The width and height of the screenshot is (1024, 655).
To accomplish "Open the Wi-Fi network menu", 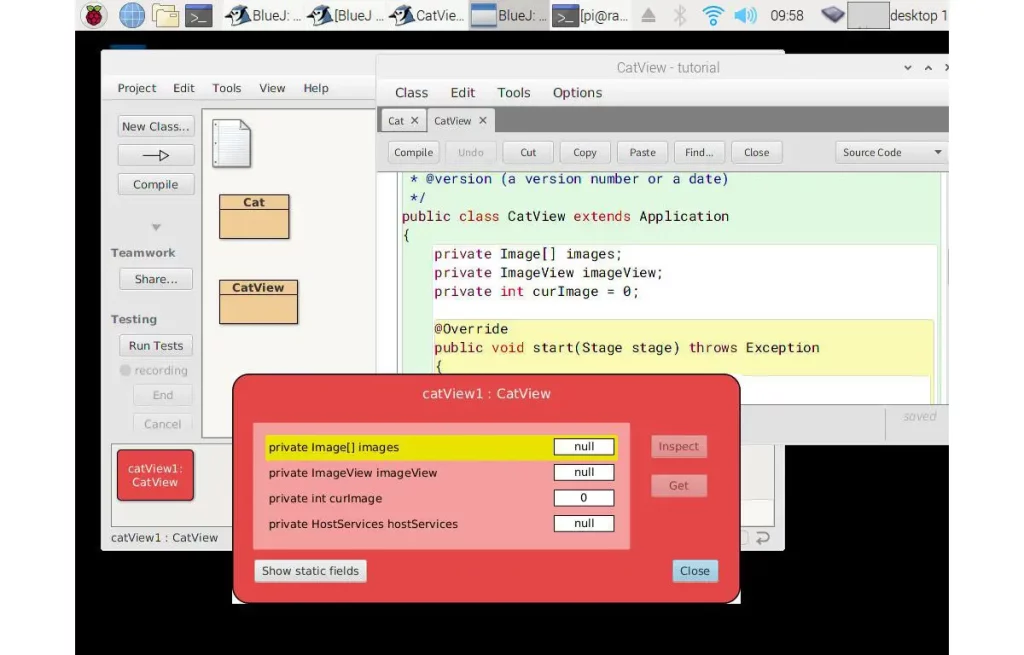I will click(712, 15).
